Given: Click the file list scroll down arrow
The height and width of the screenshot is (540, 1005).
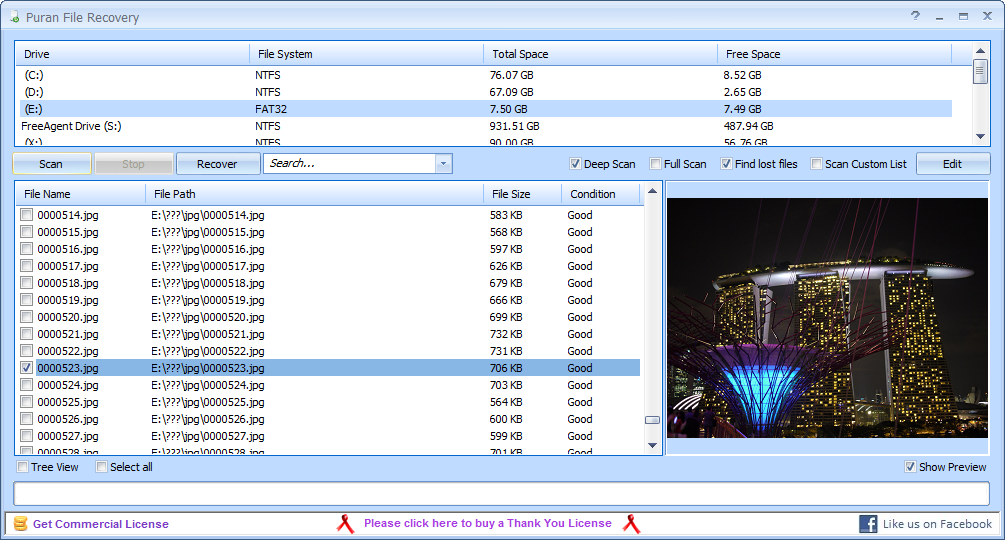Looking at the screenshot, I should click(652, 446).
